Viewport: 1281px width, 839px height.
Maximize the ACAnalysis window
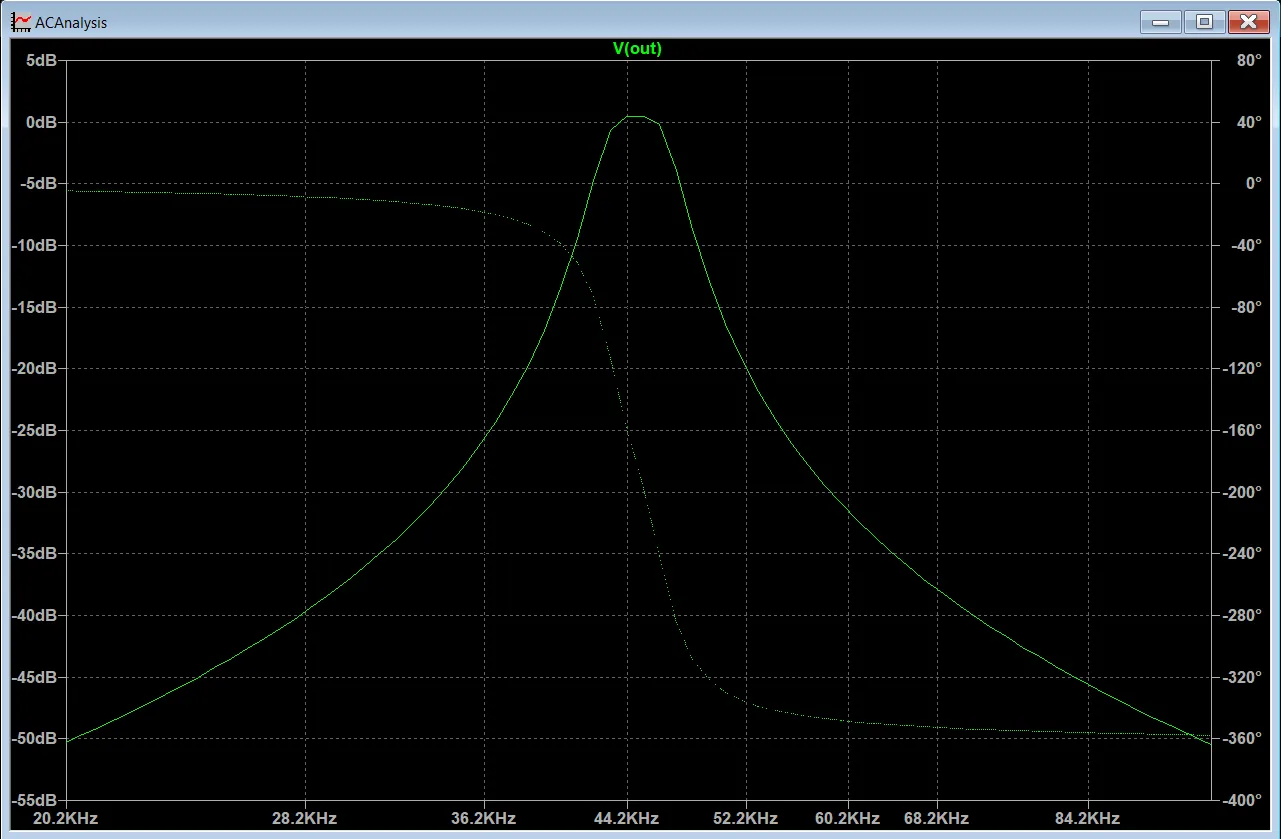pos(1204,21)
